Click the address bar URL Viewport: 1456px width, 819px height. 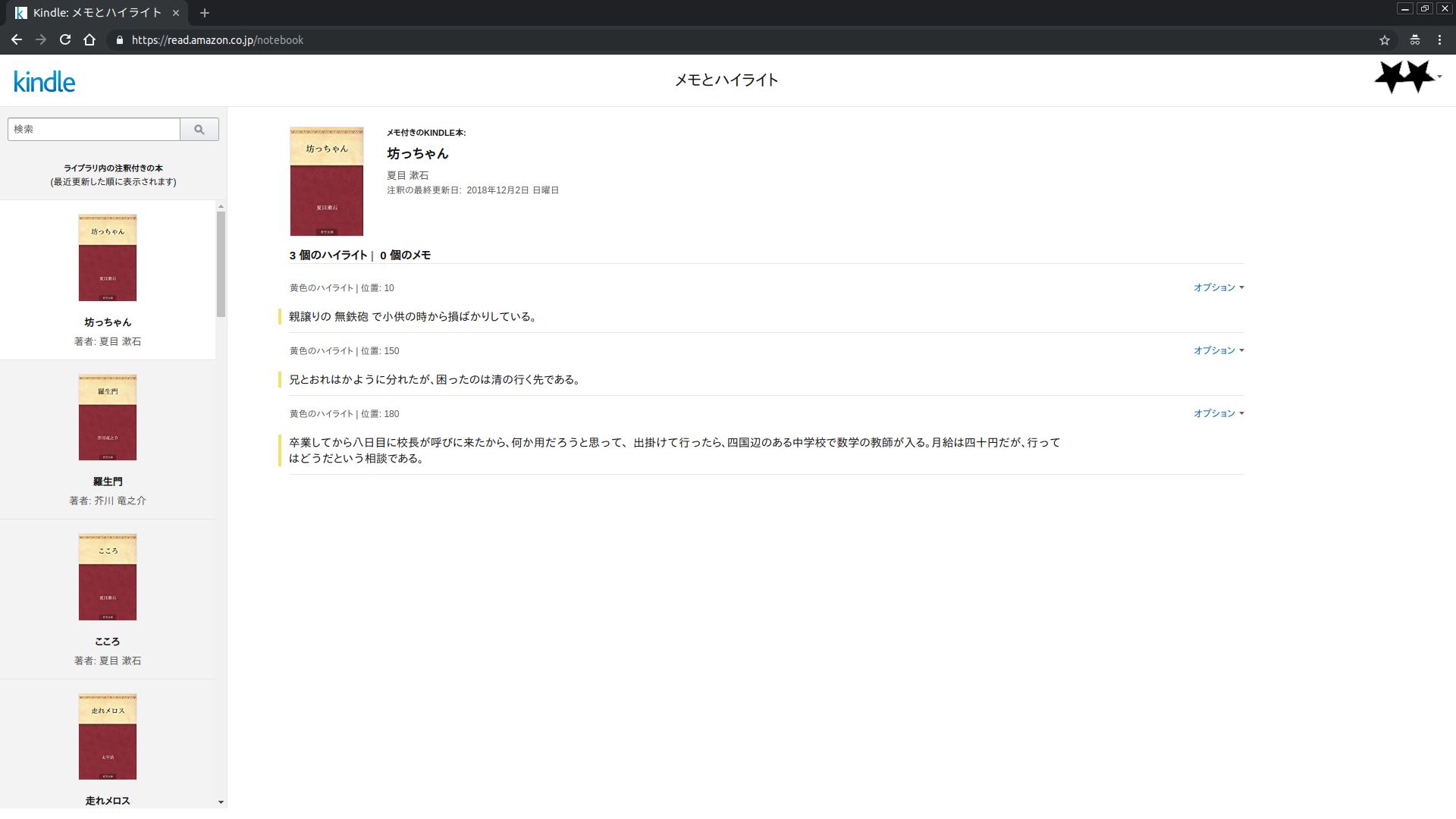click(218, 40)
